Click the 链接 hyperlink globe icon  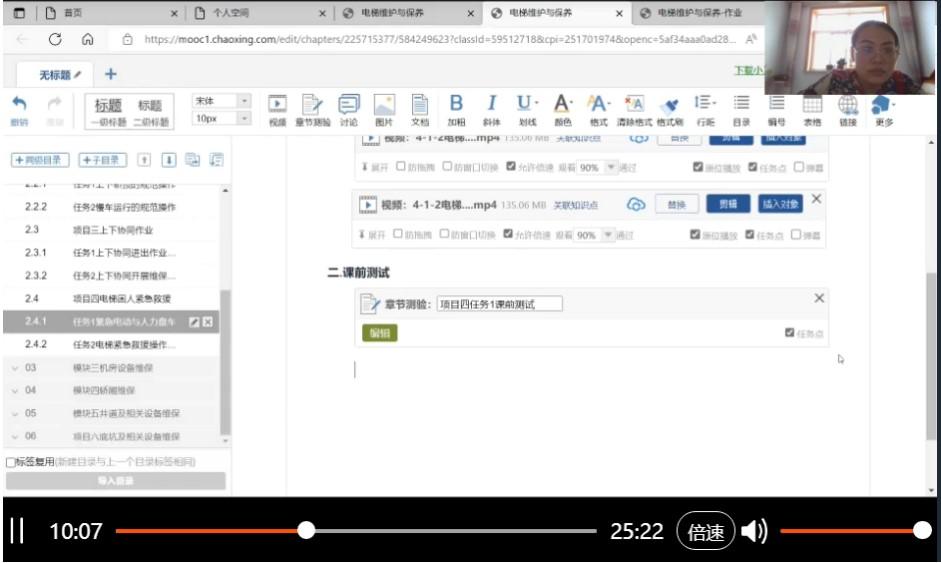tap(848, 108)
